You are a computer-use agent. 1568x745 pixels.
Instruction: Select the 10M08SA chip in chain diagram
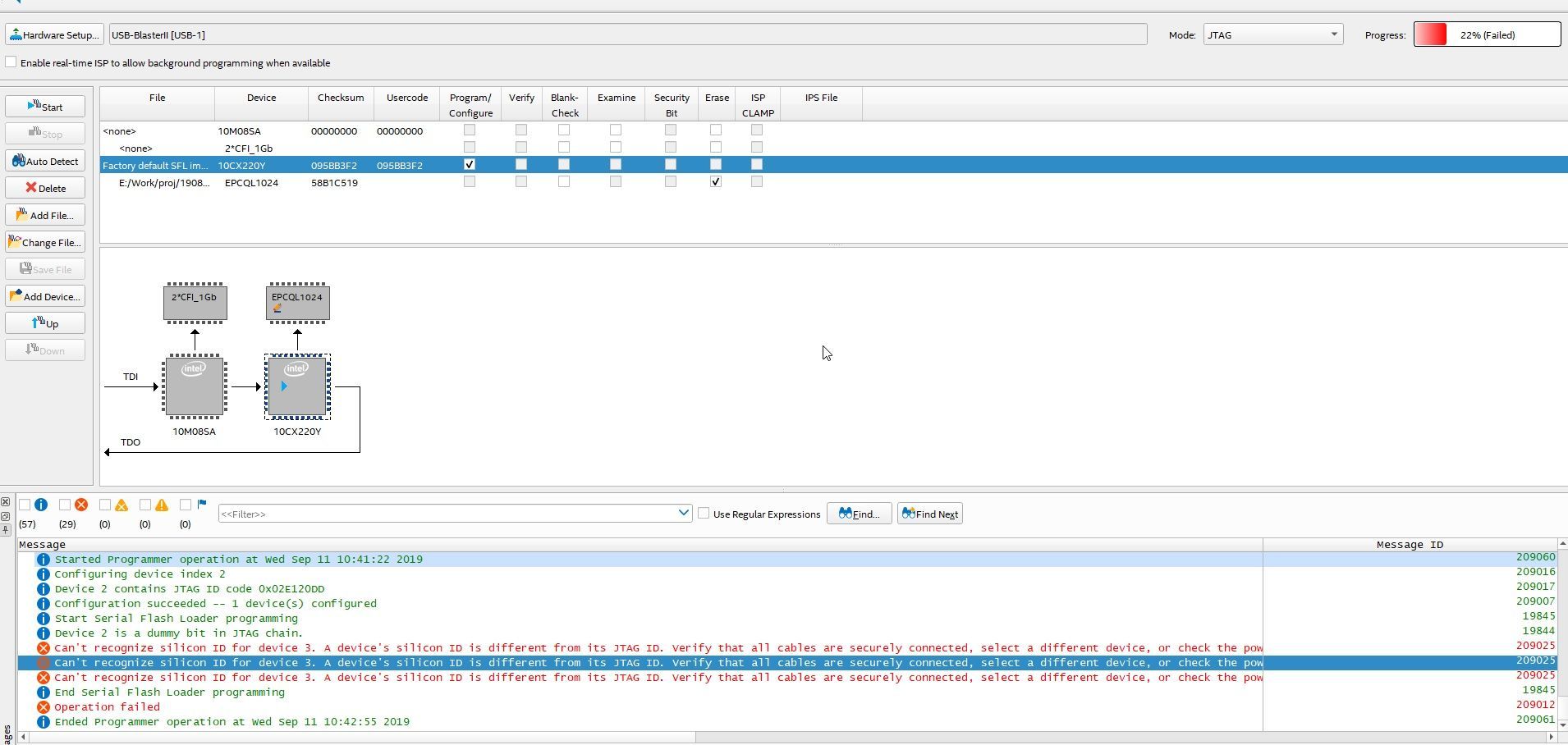click(x=195, y=386)
